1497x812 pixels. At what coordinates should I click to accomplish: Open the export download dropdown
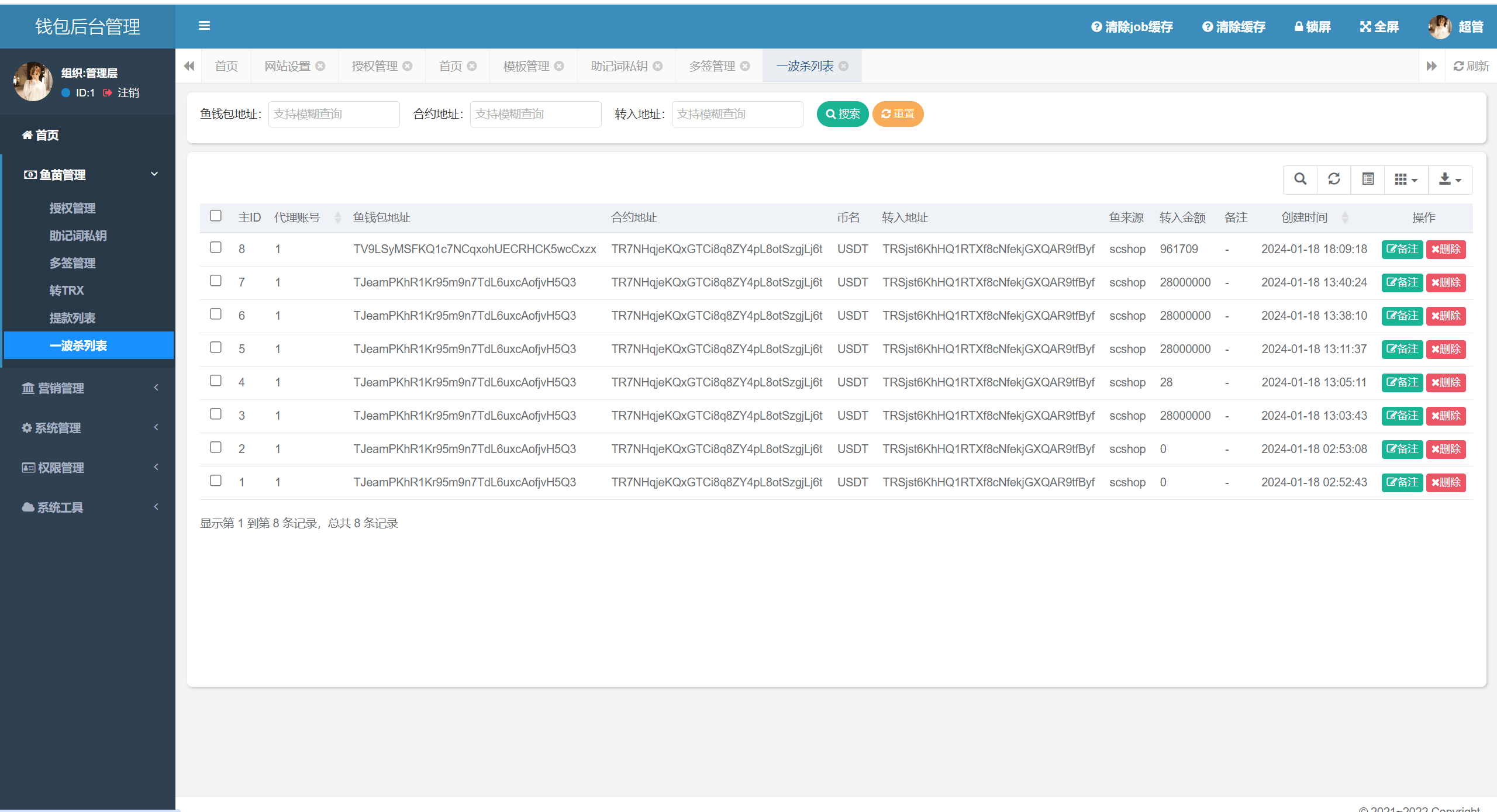pos(1450,179)
